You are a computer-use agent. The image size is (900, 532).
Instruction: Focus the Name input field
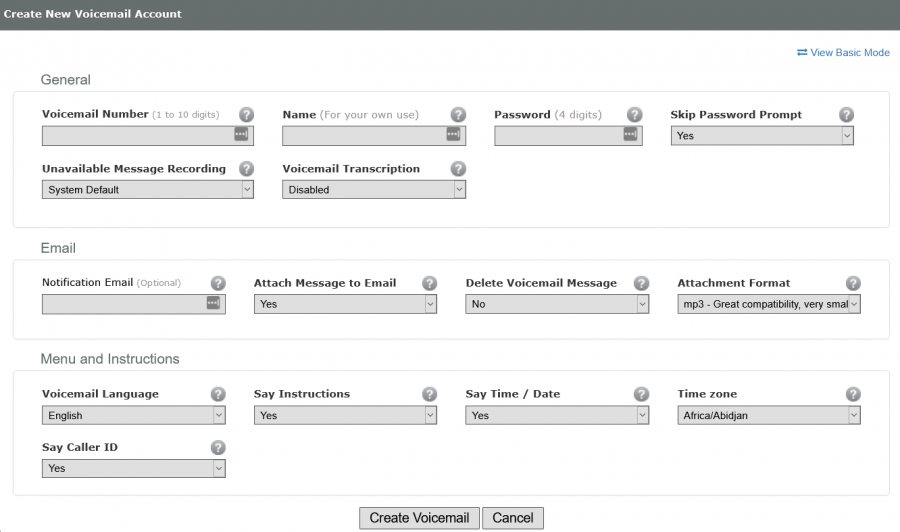click(374, 136)
